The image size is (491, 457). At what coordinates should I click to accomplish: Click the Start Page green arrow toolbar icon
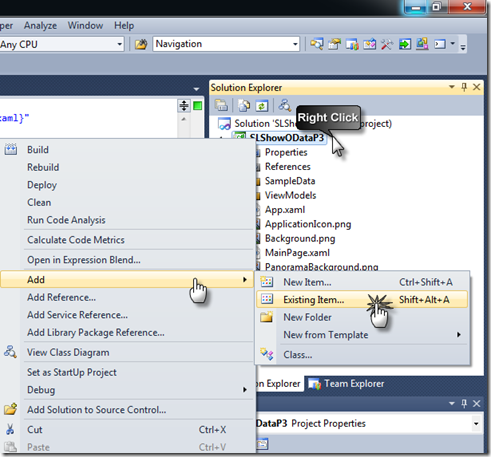click(x=405, y=44)
